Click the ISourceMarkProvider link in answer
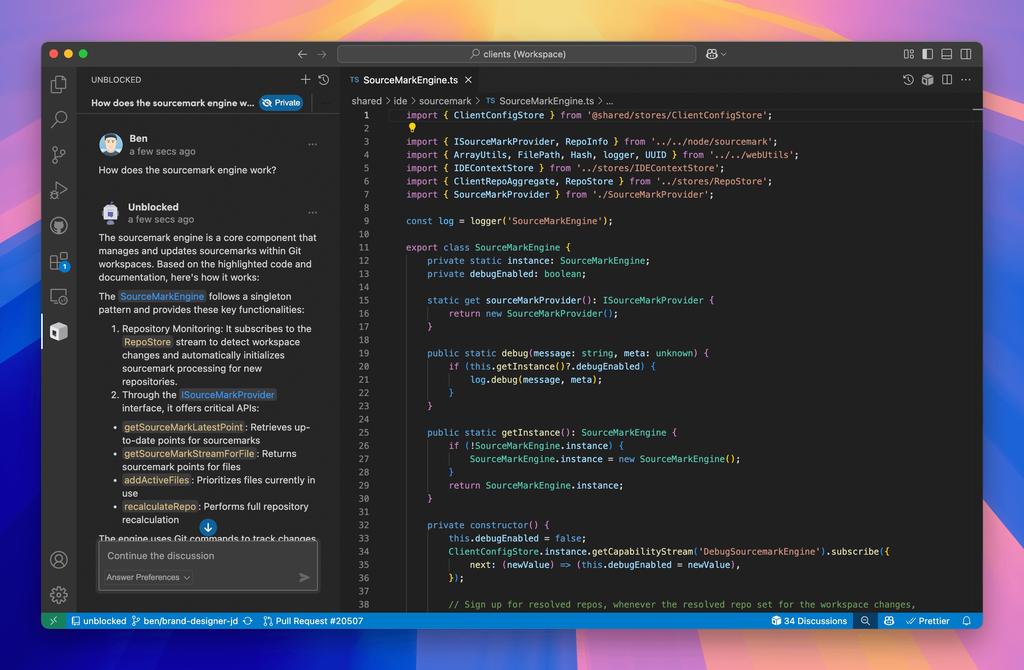 [x=228, y=394]
